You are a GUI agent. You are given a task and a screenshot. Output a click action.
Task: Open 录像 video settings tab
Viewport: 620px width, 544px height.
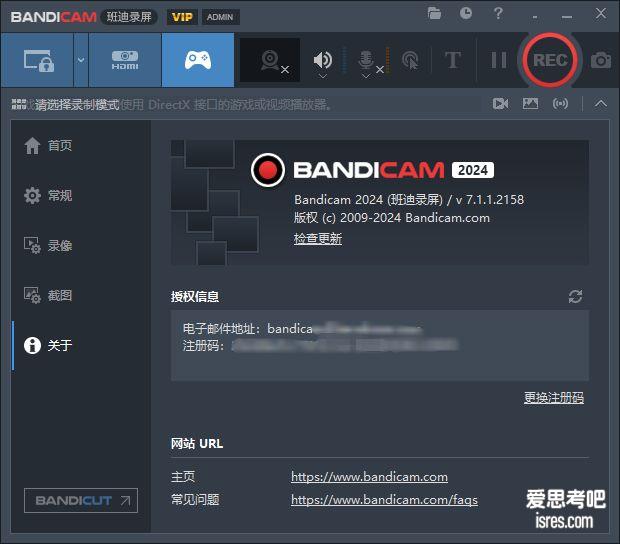coord(48,245)
